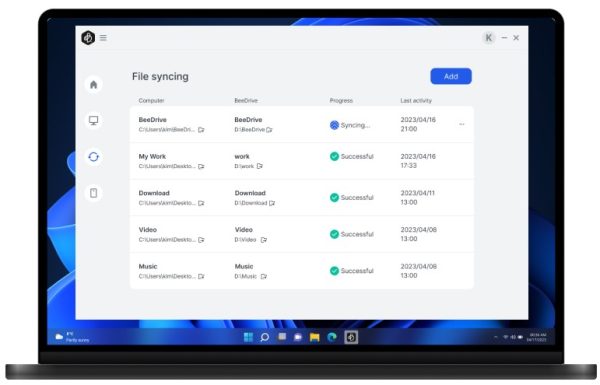Select the 'Download' computer task name
Image resolution: width=600 pixels, height=385 pixels.
(154, 193)
